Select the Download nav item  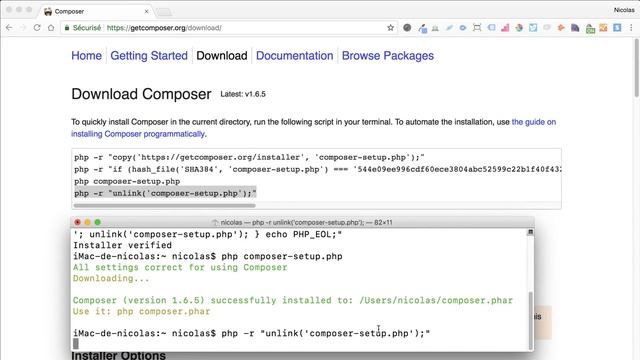click(x=222, y=56)
